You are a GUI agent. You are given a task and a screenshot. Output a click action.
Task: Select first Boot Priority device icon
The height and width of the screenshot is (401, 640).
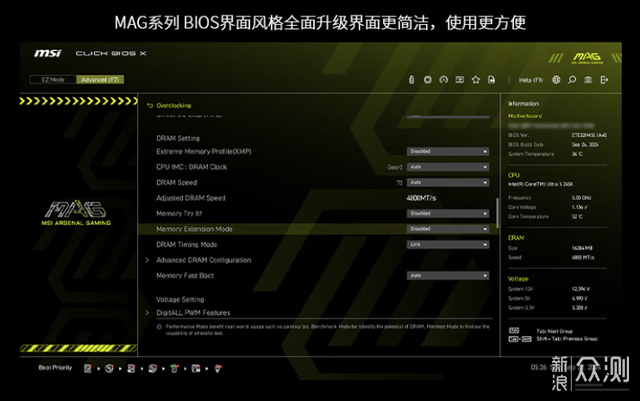tap(87, 368)
